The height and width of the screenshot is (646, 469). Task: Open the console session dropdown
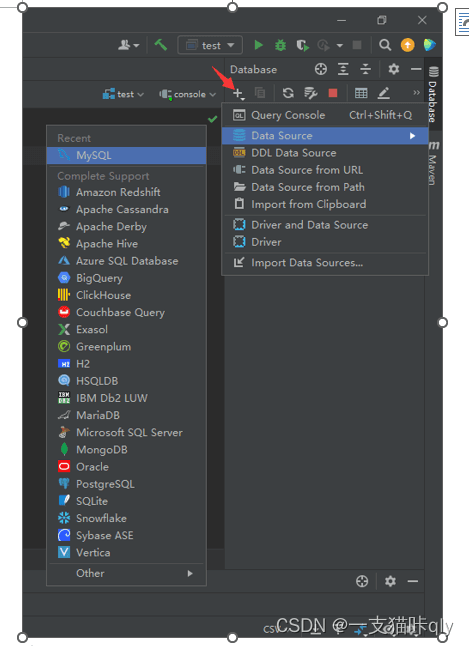[x=188, y=94]
